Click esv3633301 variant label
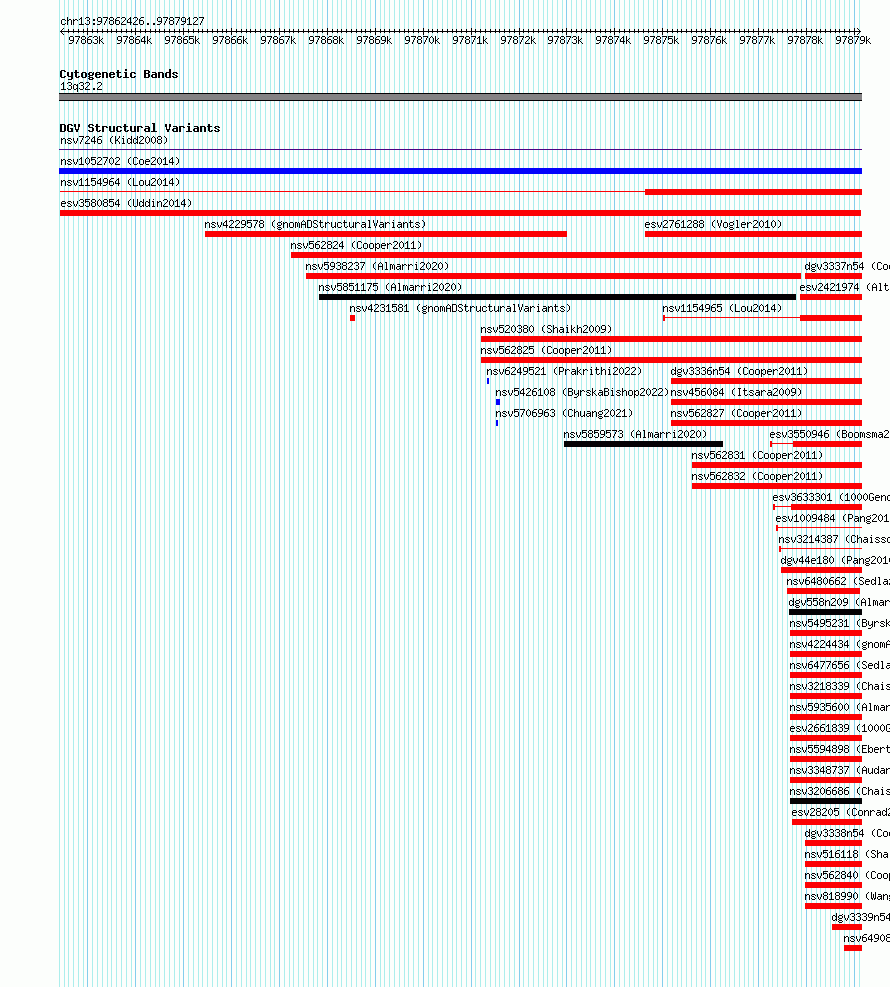 tap(831, 497)
